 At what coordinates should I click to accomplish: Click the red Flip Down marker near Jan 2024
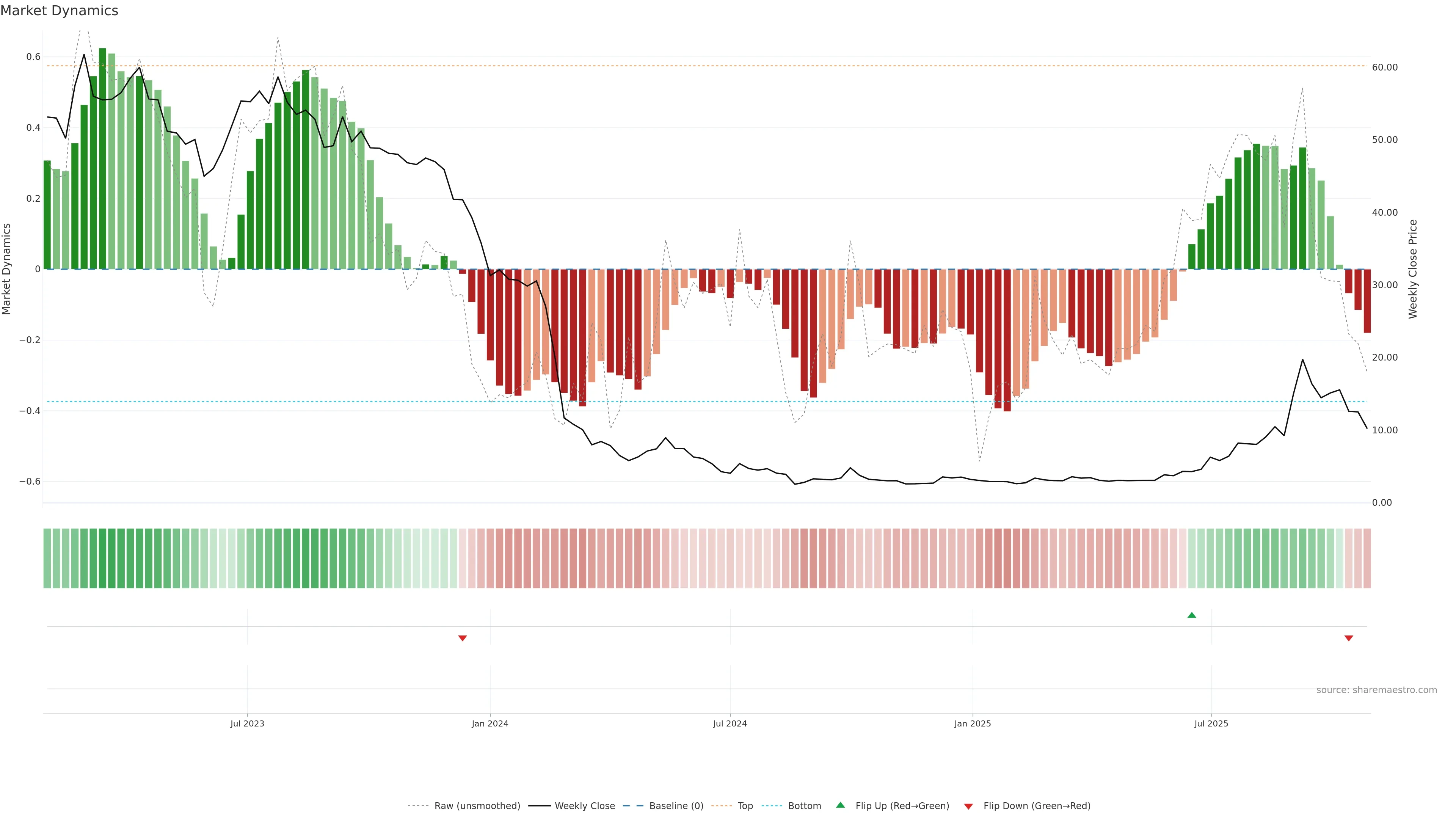click(x=462, y=638)
